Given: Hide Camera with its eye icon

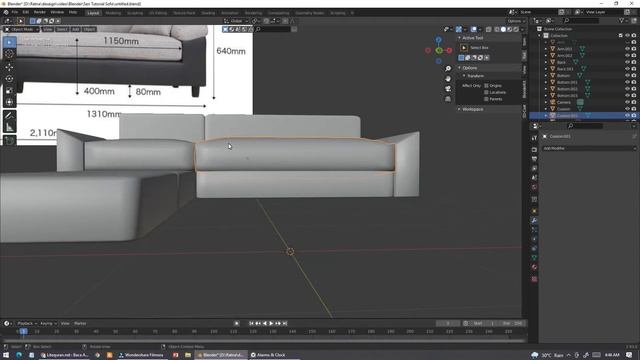Looking at the screenshot, I should coord(627,102).
